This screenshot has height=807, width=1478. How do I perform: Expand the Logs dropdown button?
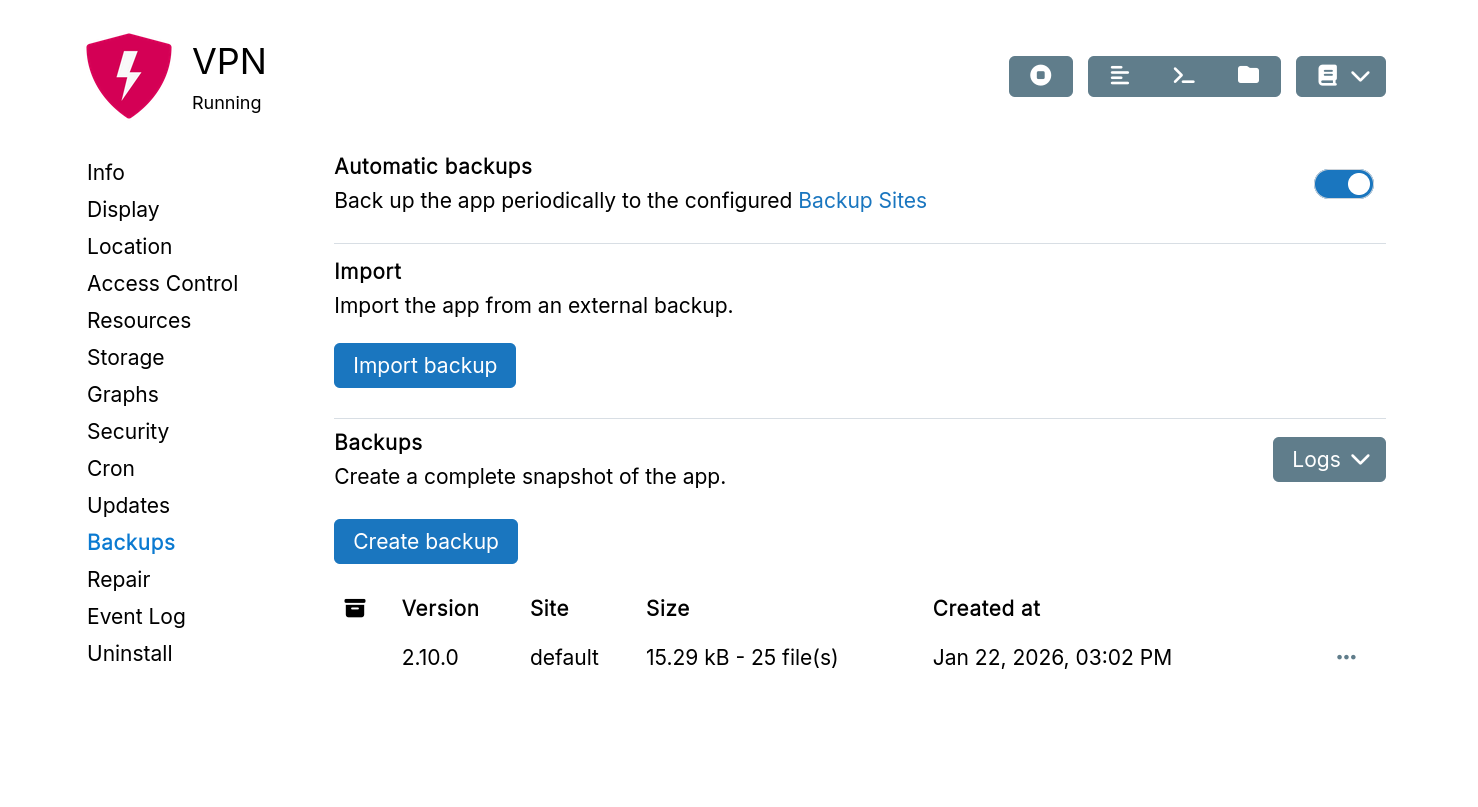click(x=1328, y=459)
